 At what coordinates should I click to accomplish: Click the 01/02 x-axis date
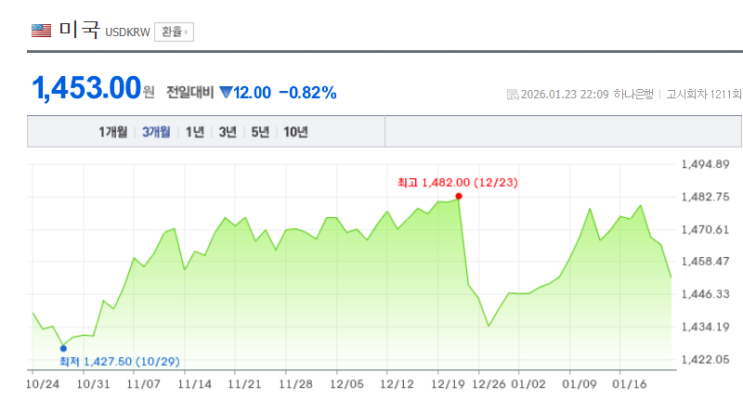[528, 384]
